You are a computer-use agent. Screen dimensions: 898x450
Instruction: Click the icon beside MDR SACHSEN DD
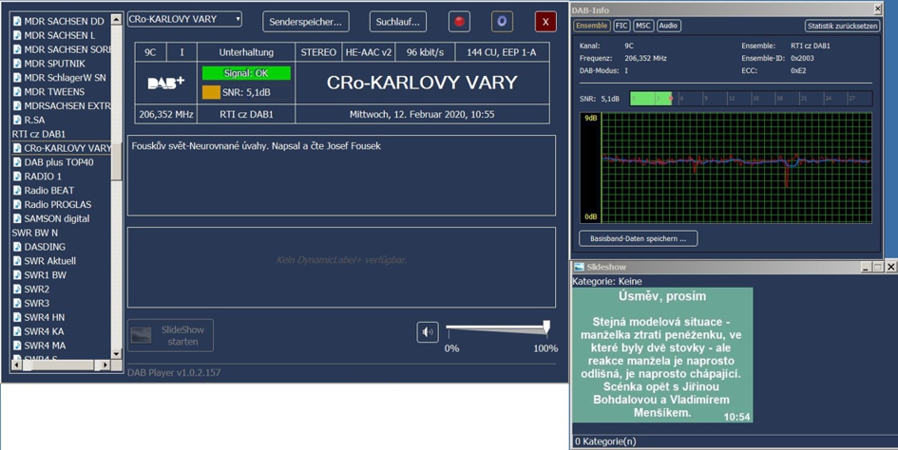17,21
